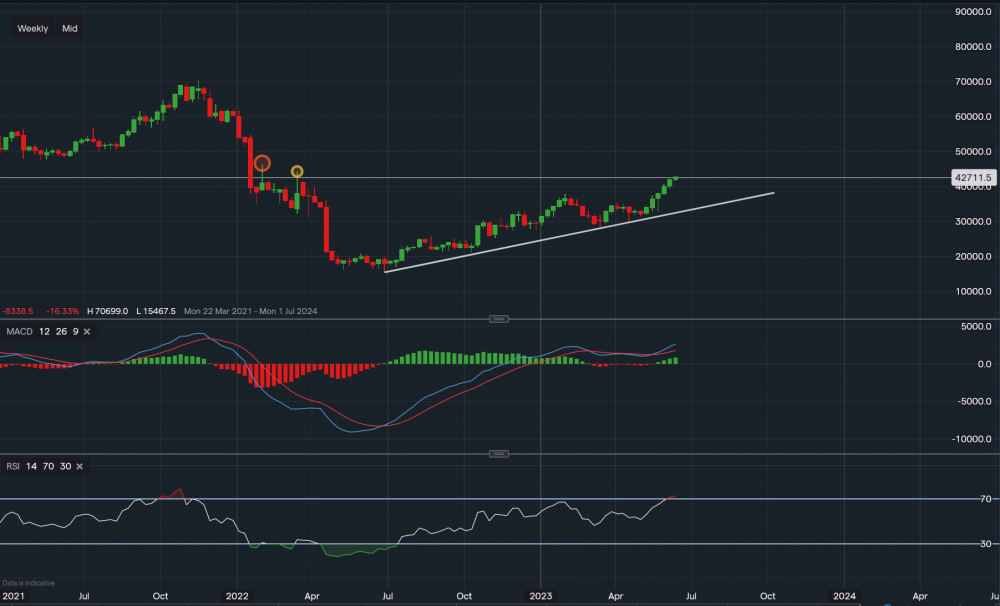Click the resize handle above MACD pane

pyautogui.click(x=497, y=319)
